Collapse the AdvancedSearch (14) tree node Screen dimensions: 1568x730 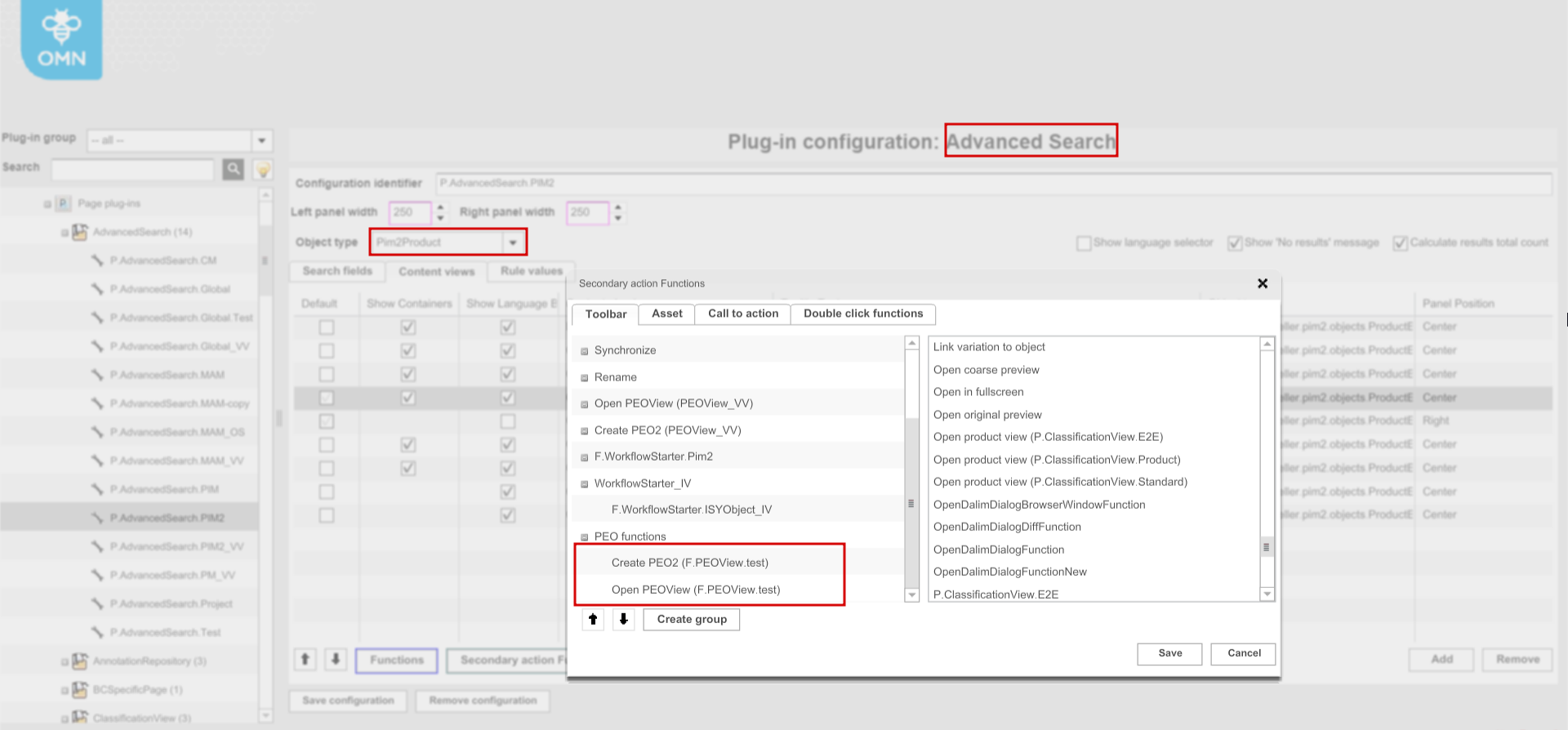coord(65,233)
